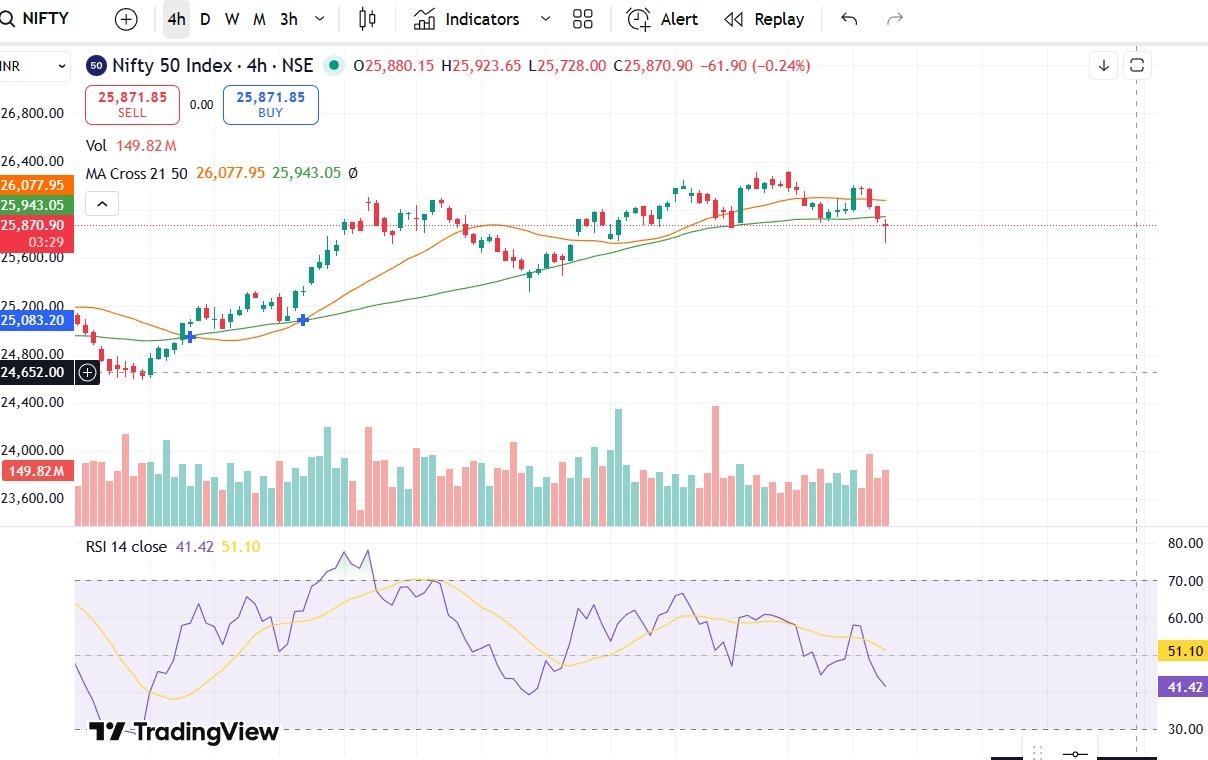Screen dimensions: 1208x760
Task: Start bar Replay mode
Action: click(764, 19)
